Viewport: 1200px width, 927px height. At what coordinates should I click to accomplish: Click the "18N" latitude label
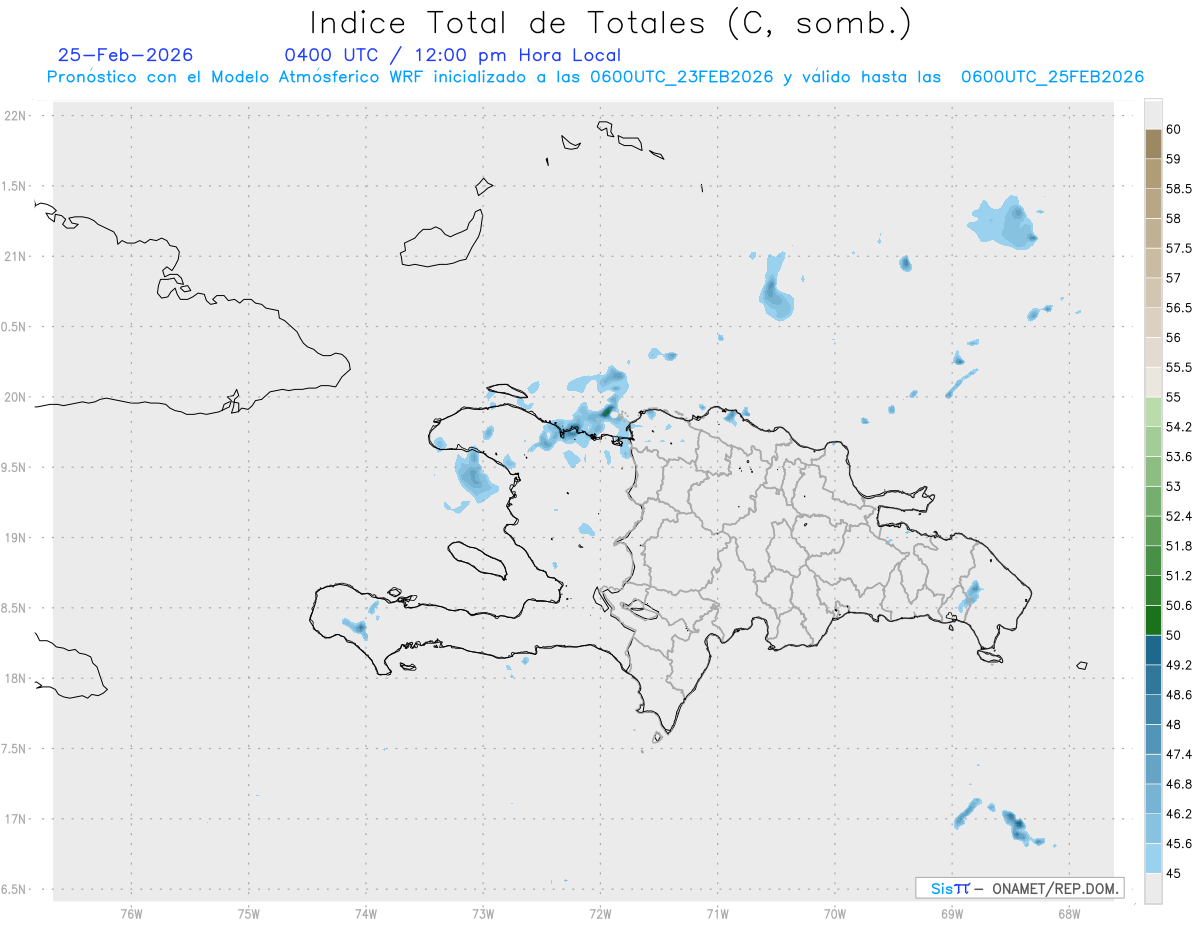(16, 679)
